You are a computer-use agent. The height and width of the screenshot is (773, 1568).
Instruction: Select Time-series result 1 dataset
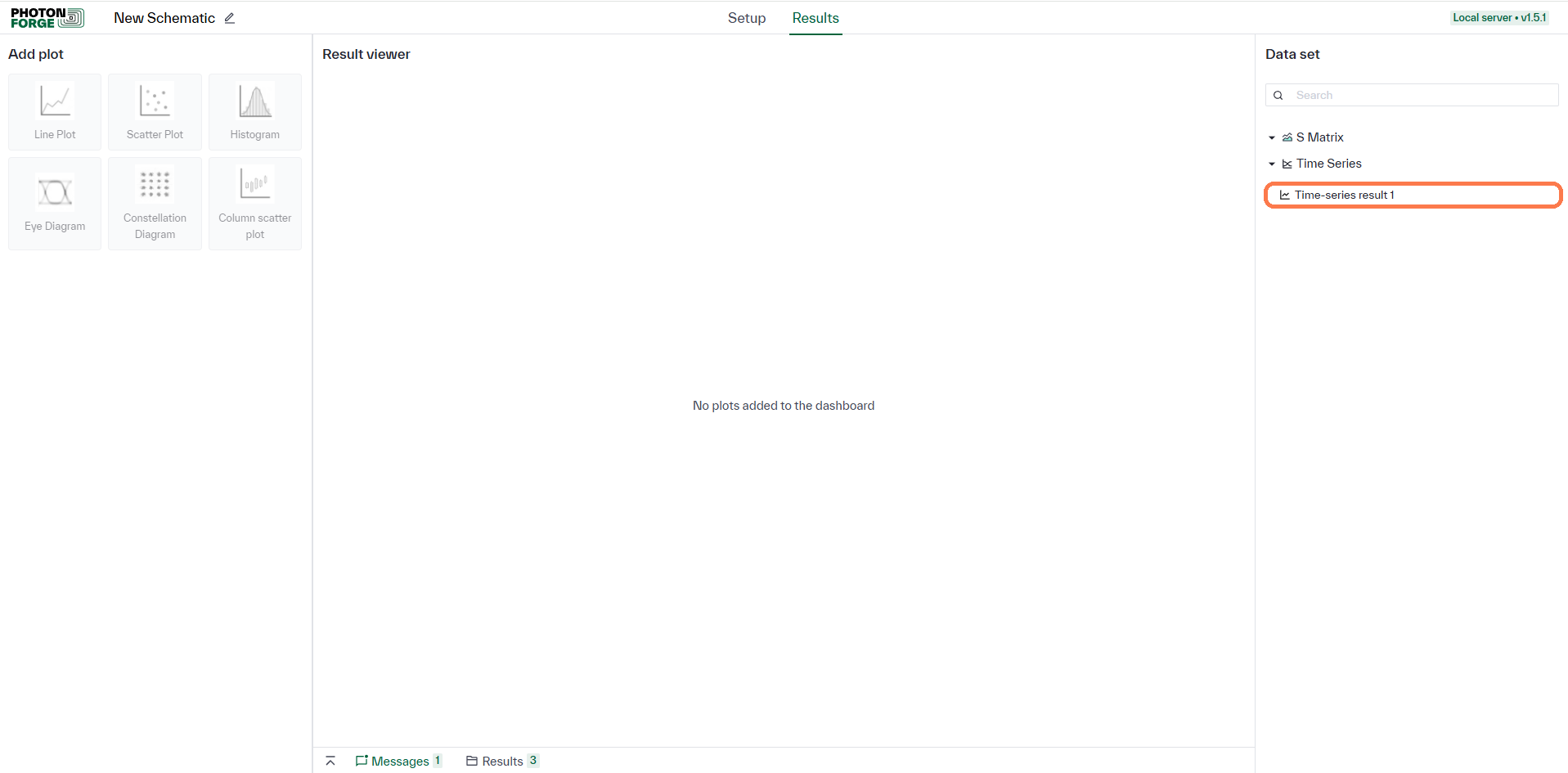[1413, 195]
